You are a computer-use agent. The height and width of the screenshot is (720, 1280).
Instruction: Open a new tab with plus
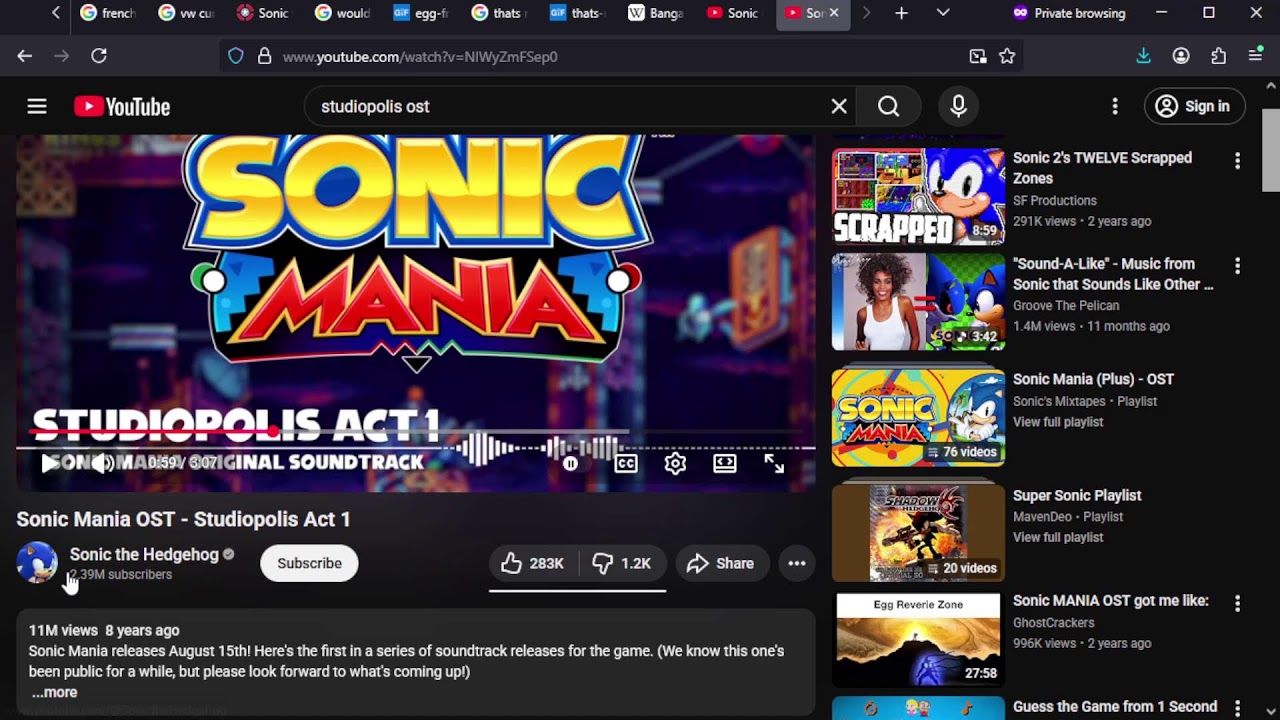click(901, 13)
